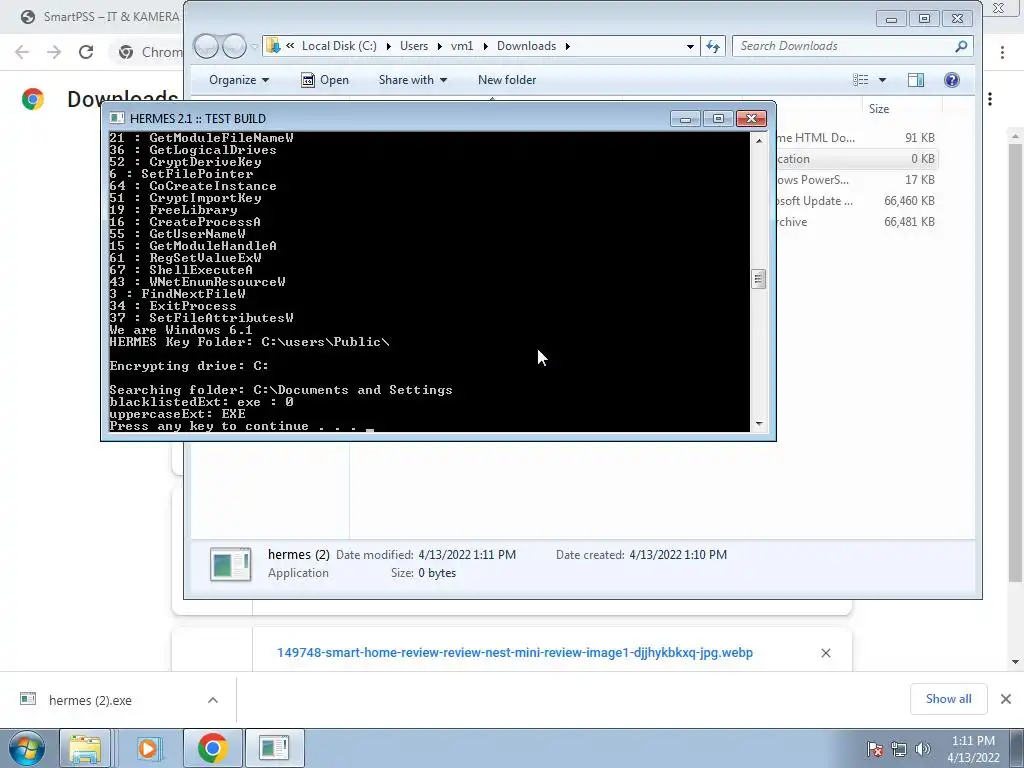Go back in the Explorer window
Viewport: 1024px width, 768px height.
pos(206,46)
